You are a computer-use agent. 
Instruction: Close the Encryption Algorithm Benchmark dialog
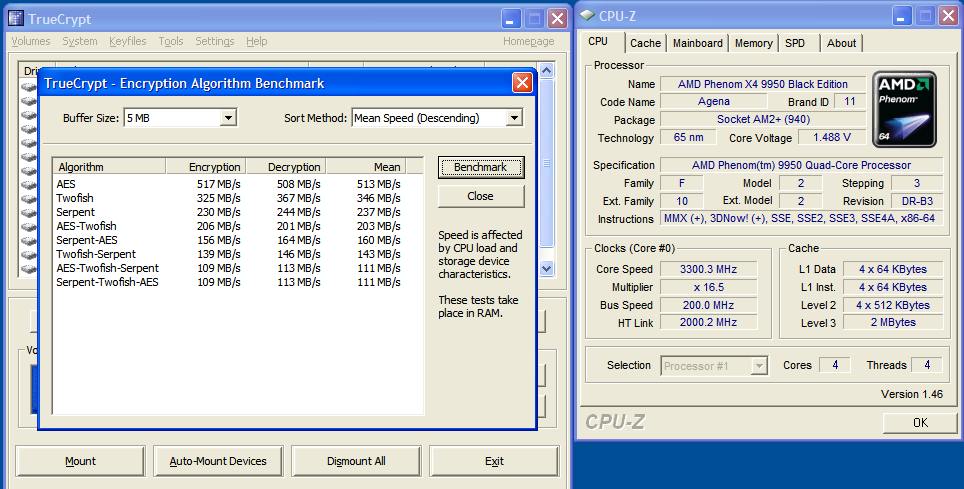522,82
